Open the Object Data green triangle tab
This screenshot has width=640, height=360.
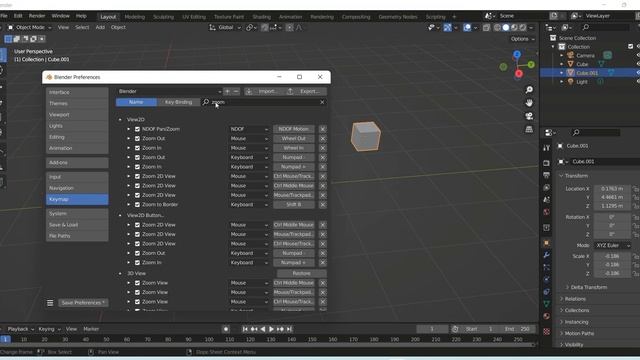(x=547, y=304)
